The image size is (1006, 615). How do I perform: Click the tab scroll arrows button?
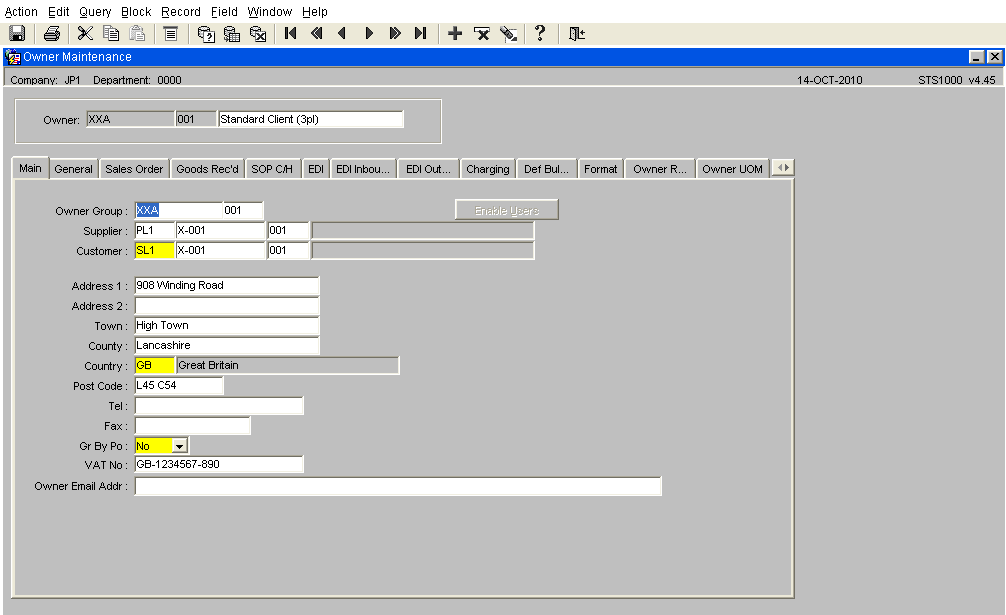(783, 167)
